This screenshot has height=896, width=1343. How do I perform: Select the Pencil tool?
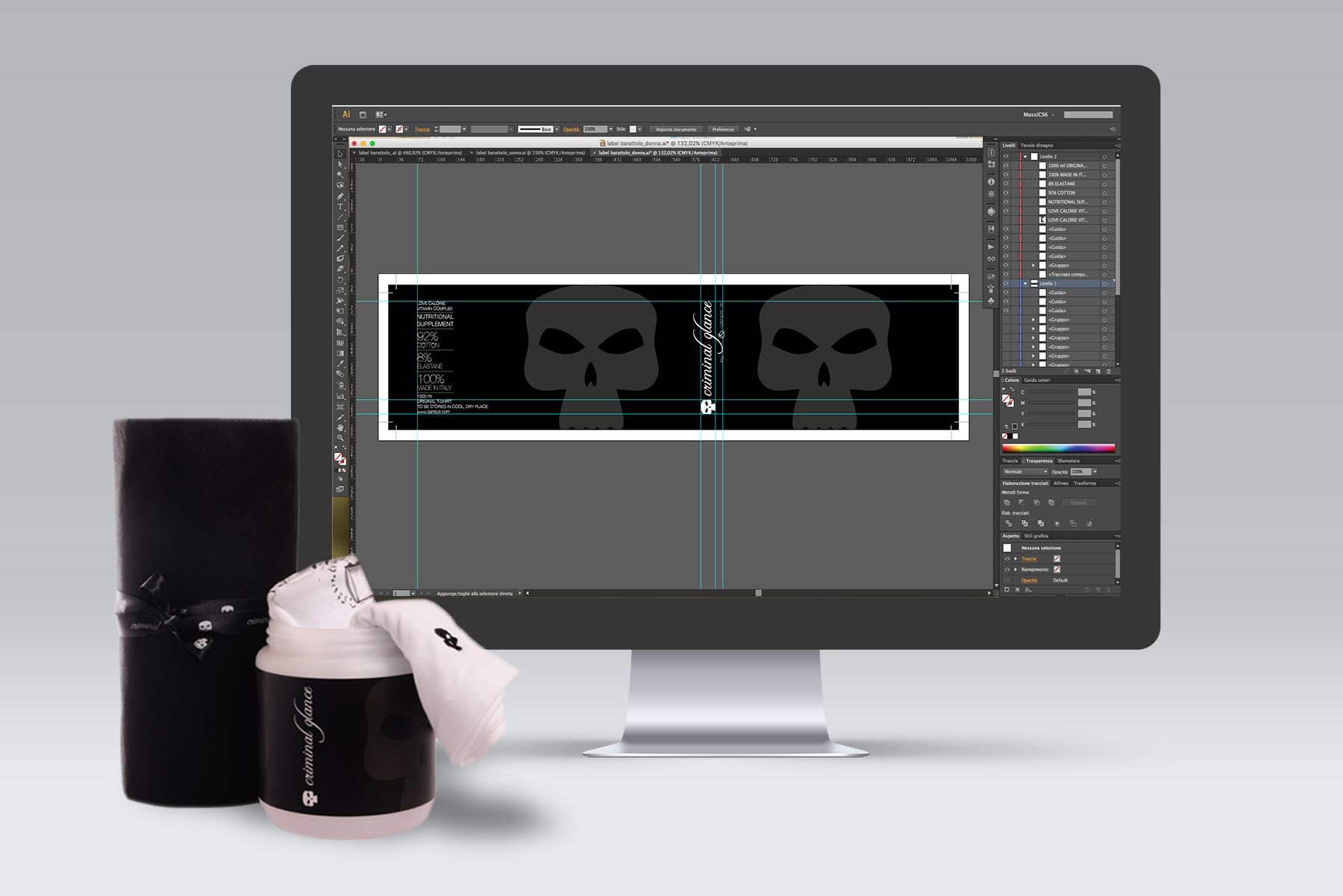pyautogui.click(x=340, y=248)
